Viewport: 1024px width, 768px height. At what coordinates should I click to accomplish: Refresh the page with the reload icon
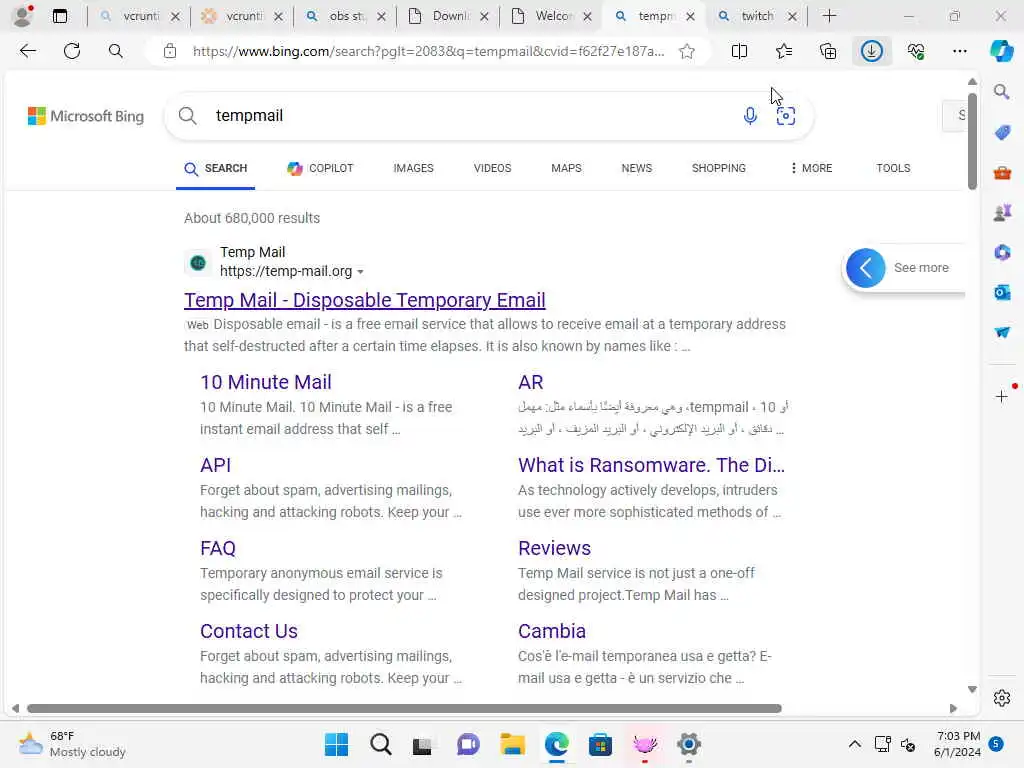72,51
